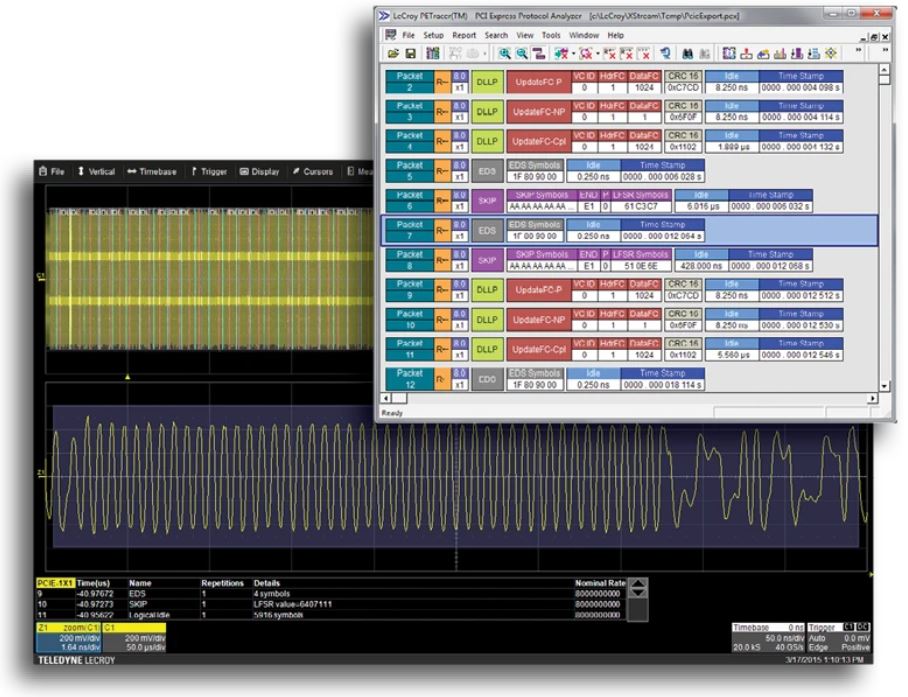Open the Search menu in PETracer
The width and height of the screenshot is (908, 697).
click(x=496, y=35)
